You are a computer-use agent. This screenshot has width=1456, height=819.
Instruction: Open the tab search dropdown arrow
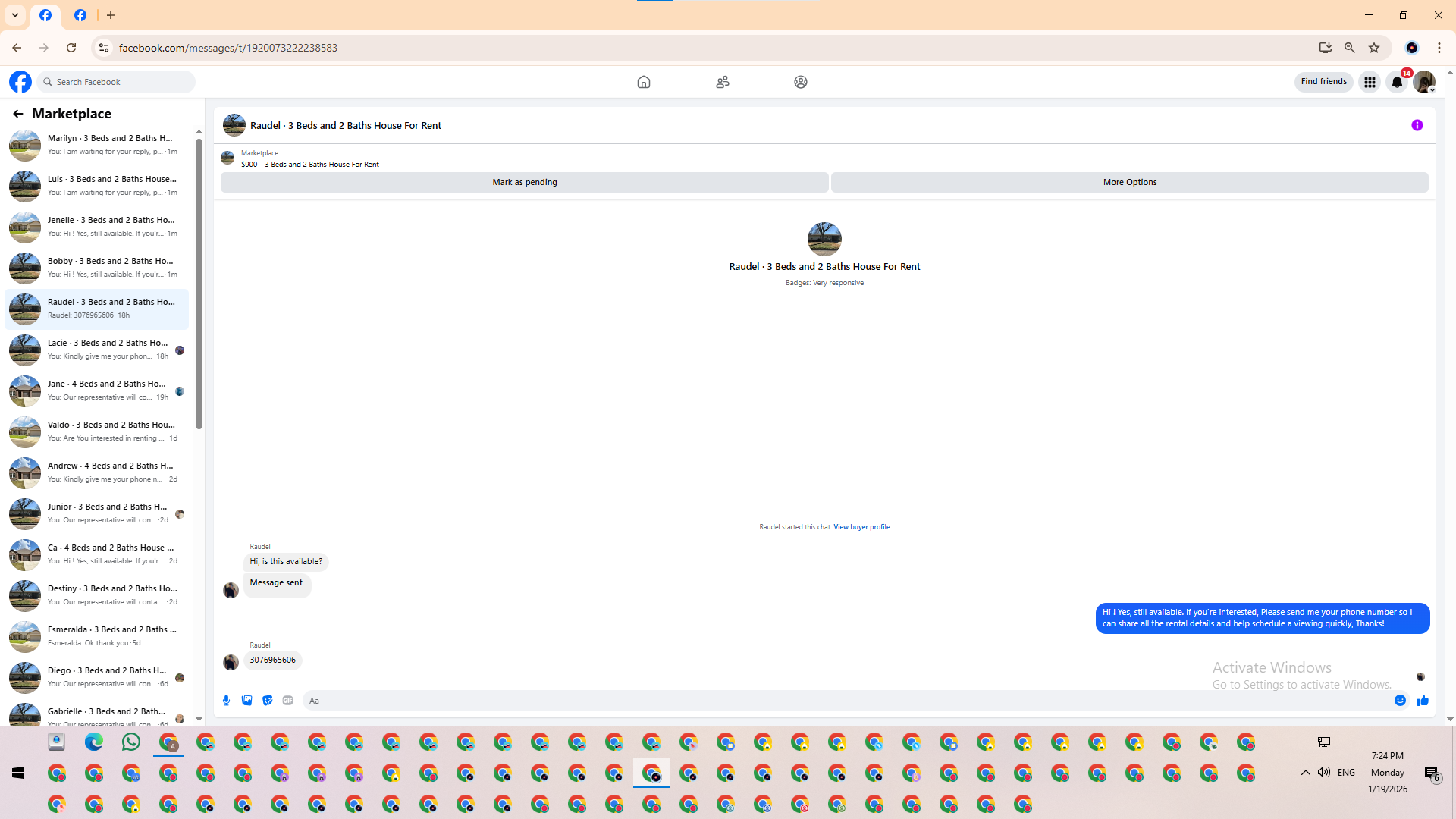[x=15, y=15]
